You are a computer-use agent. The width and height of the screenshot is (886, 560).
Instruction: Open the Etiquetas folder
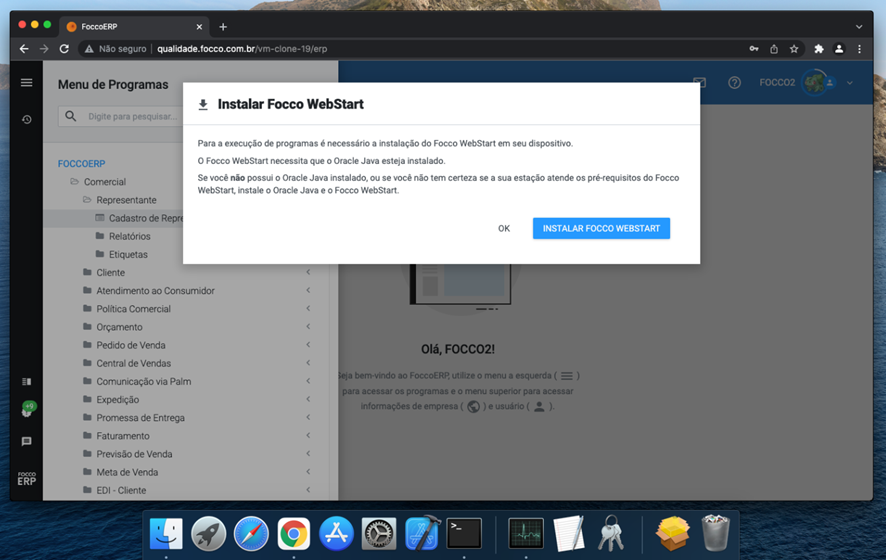tap(121, 254)
